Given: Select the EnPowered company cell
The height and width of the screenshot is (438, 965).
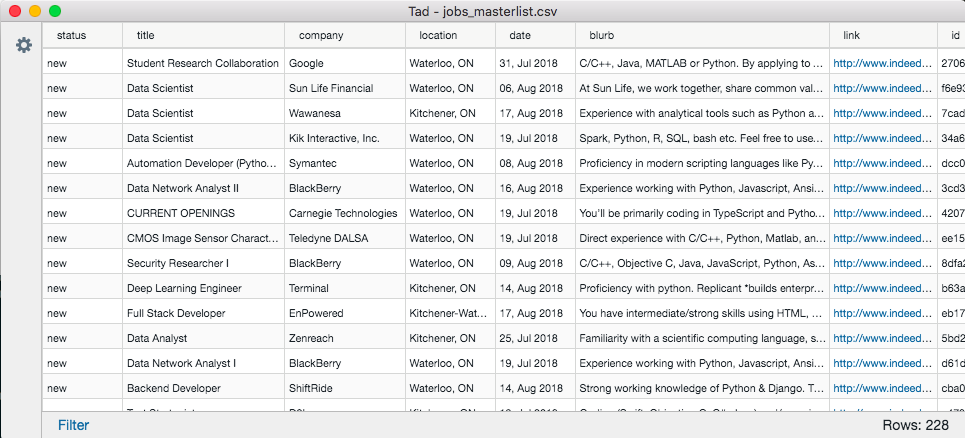Looking at the screenshot, I should (345, 313).
